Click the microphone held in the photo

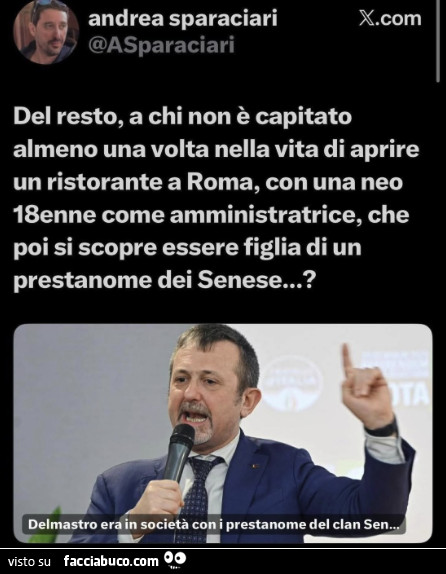point(179,452)
